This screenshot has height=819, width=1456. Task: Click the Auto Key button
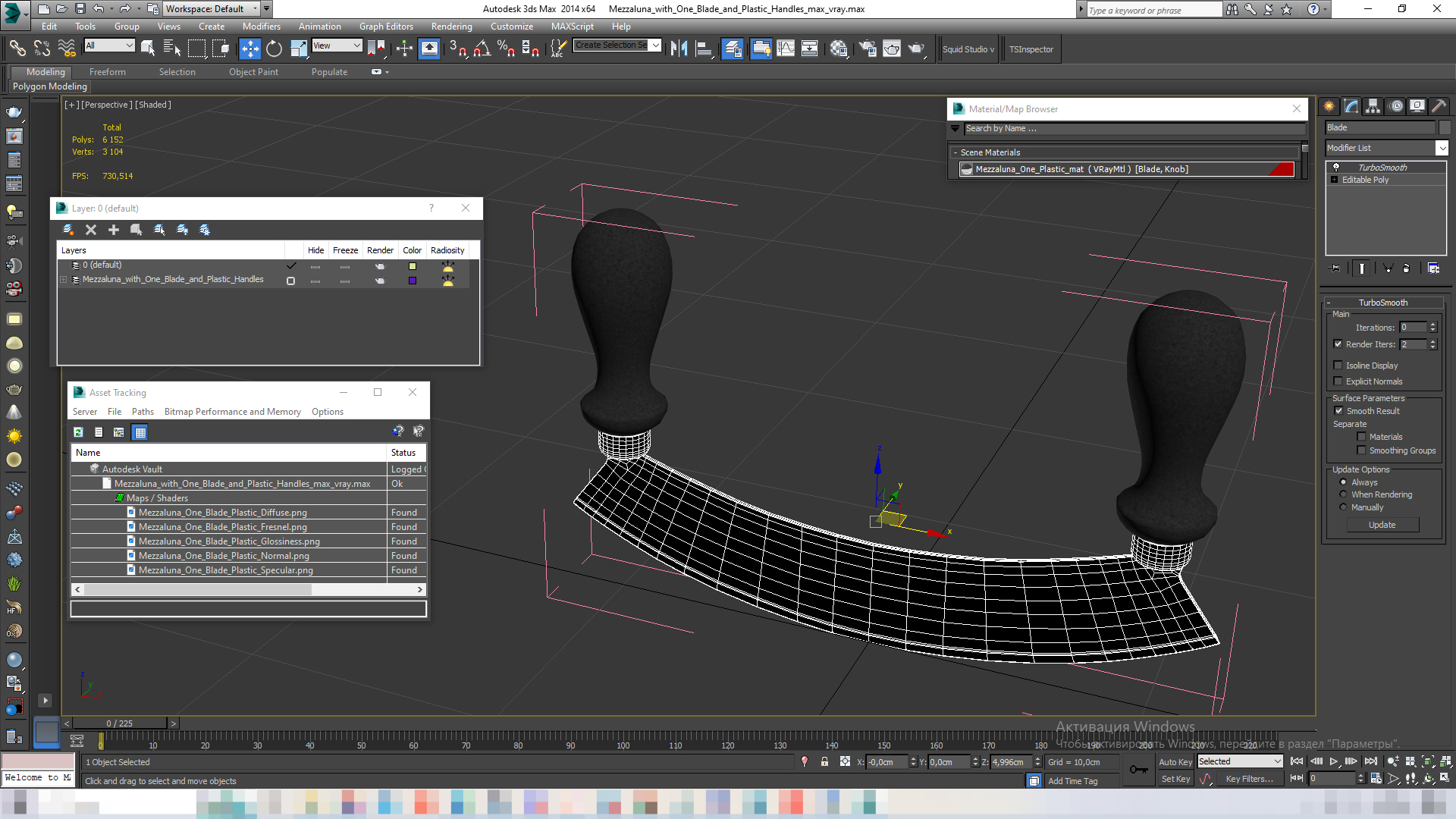(1175, 762)
